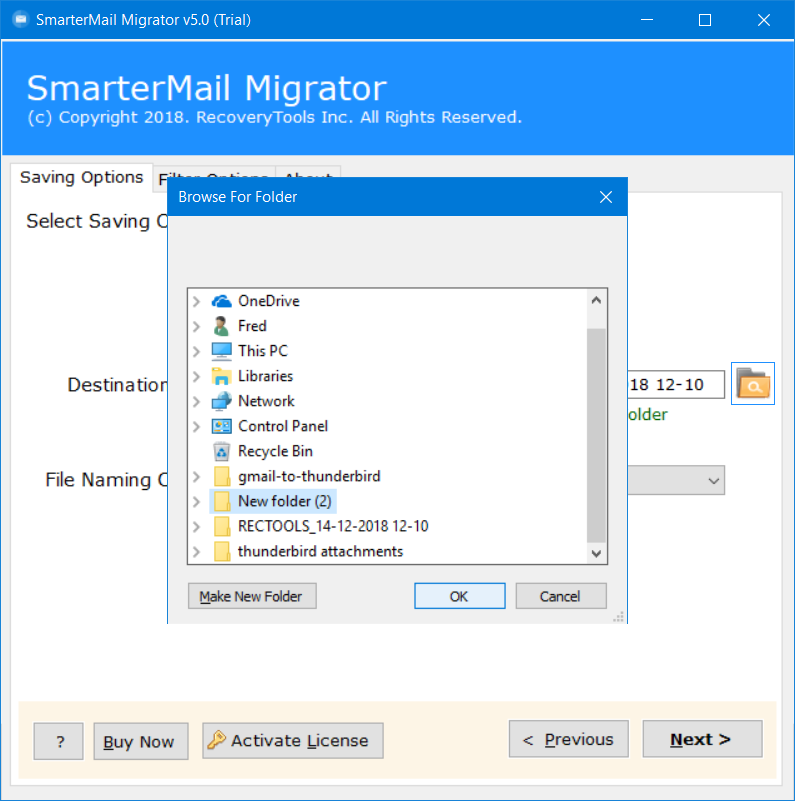Click the New folder (2) folder icon
The width and height of the screenshot is (795, 801).
[221, 501]
